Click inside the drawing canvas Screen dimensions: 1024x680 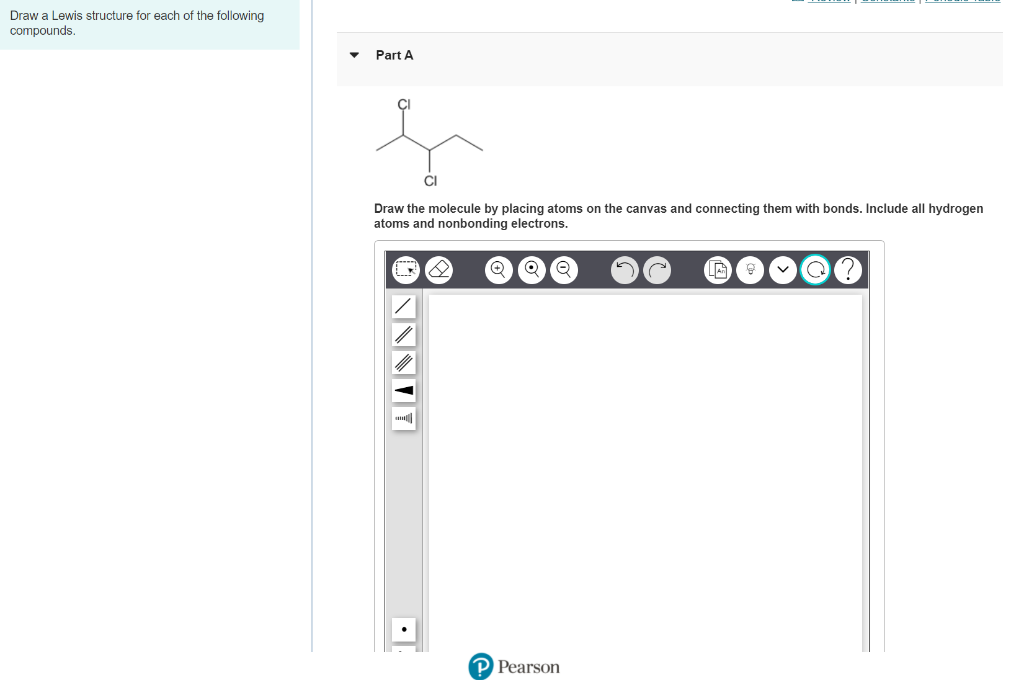pos(645,473)
